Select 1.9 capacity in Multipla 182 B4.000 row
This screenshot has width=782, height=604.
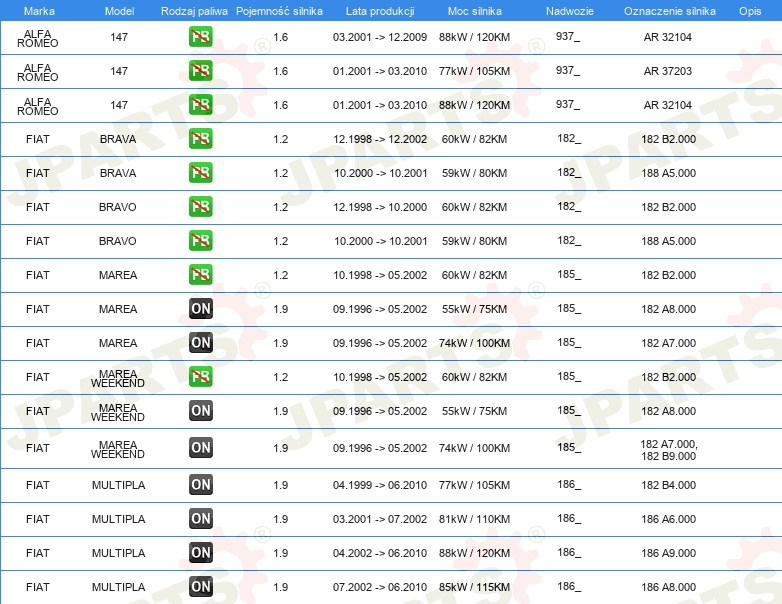pyautogui.click(x=280, y=485)
